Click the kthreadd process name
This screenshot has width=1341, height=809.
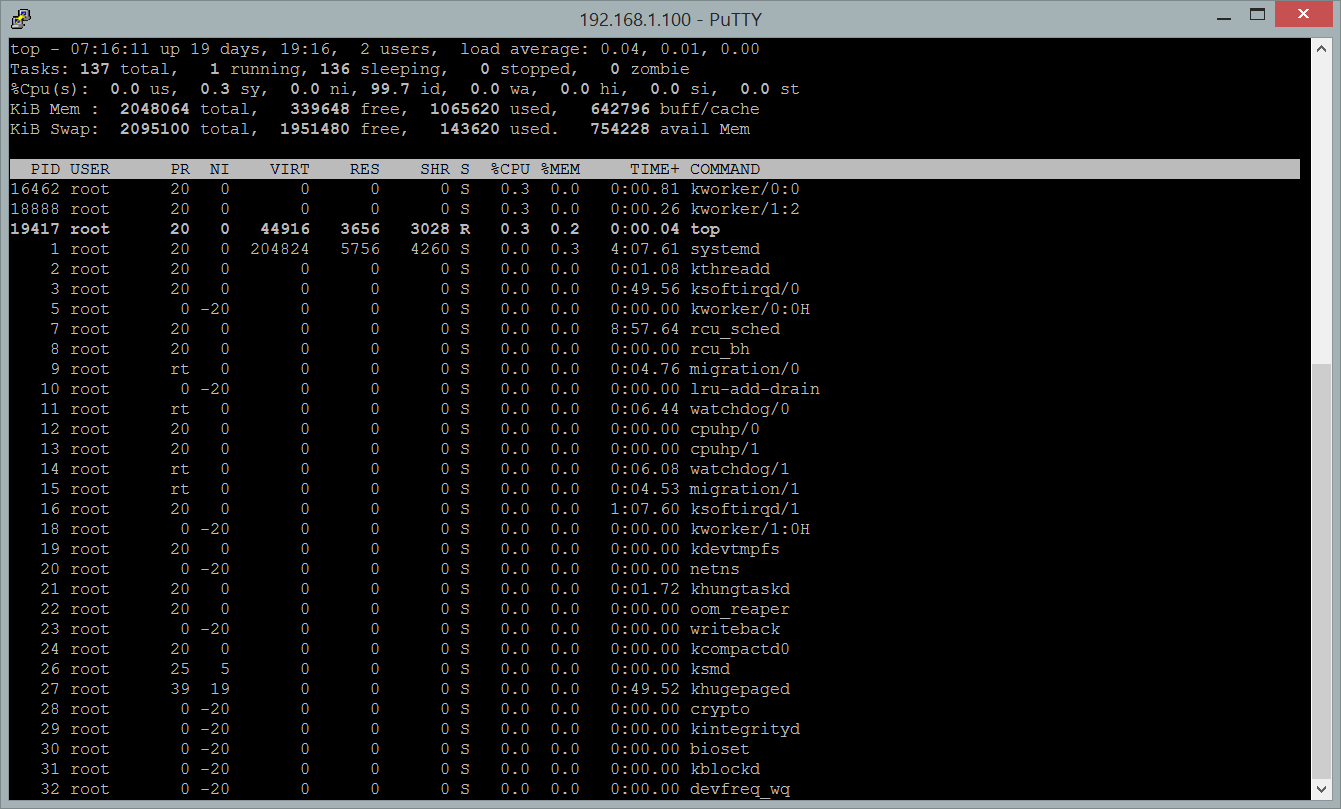tap(730, 269)
